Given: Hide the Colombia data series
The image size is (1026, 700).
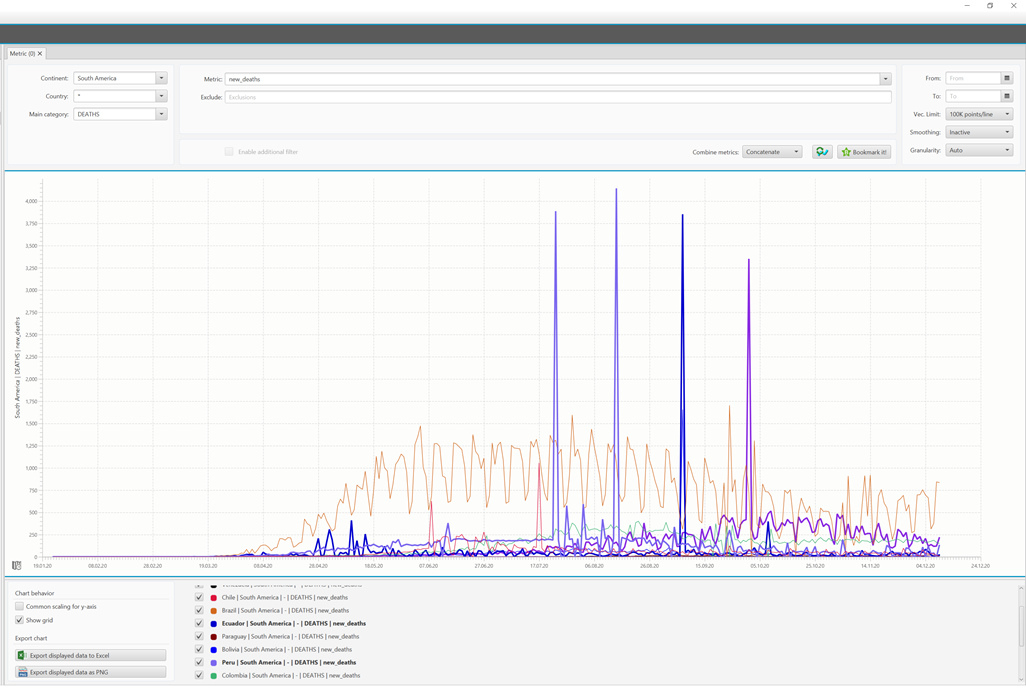Looking at the screenshot, I should (199, 675).
